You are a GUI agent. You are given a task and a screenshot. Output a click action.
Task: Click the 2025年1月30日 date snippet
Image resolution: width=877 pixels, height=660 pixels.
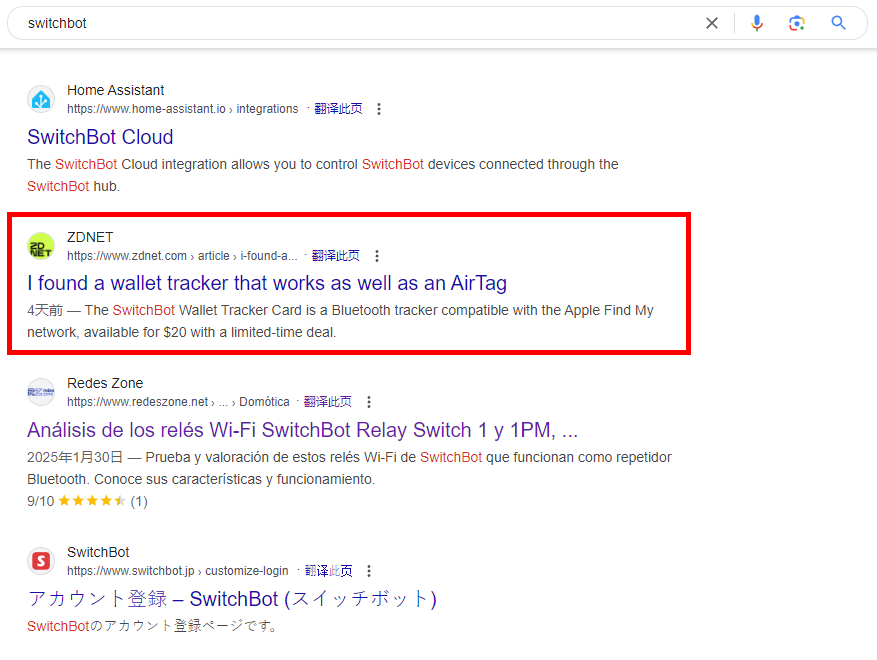[x=74, y=458]
